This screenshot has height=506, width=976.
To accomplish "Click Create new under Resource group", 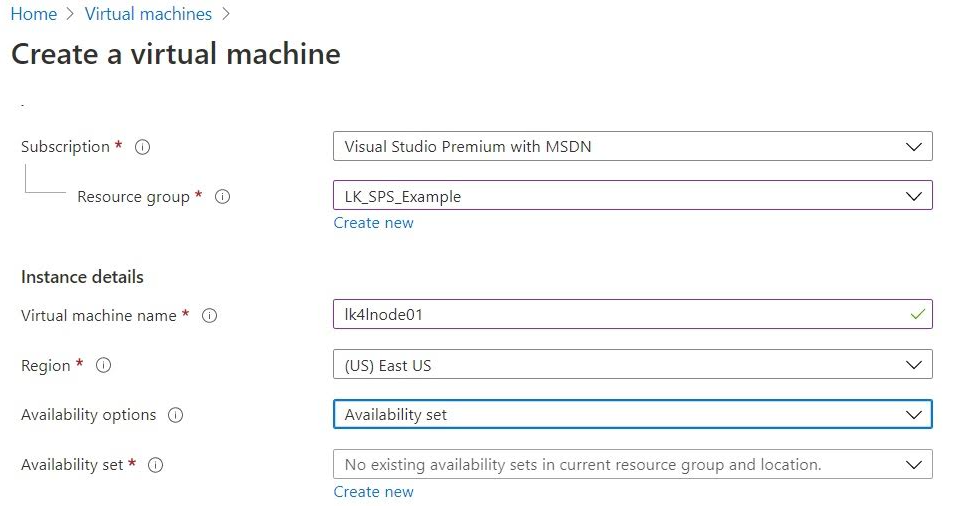I will [373, 223].
